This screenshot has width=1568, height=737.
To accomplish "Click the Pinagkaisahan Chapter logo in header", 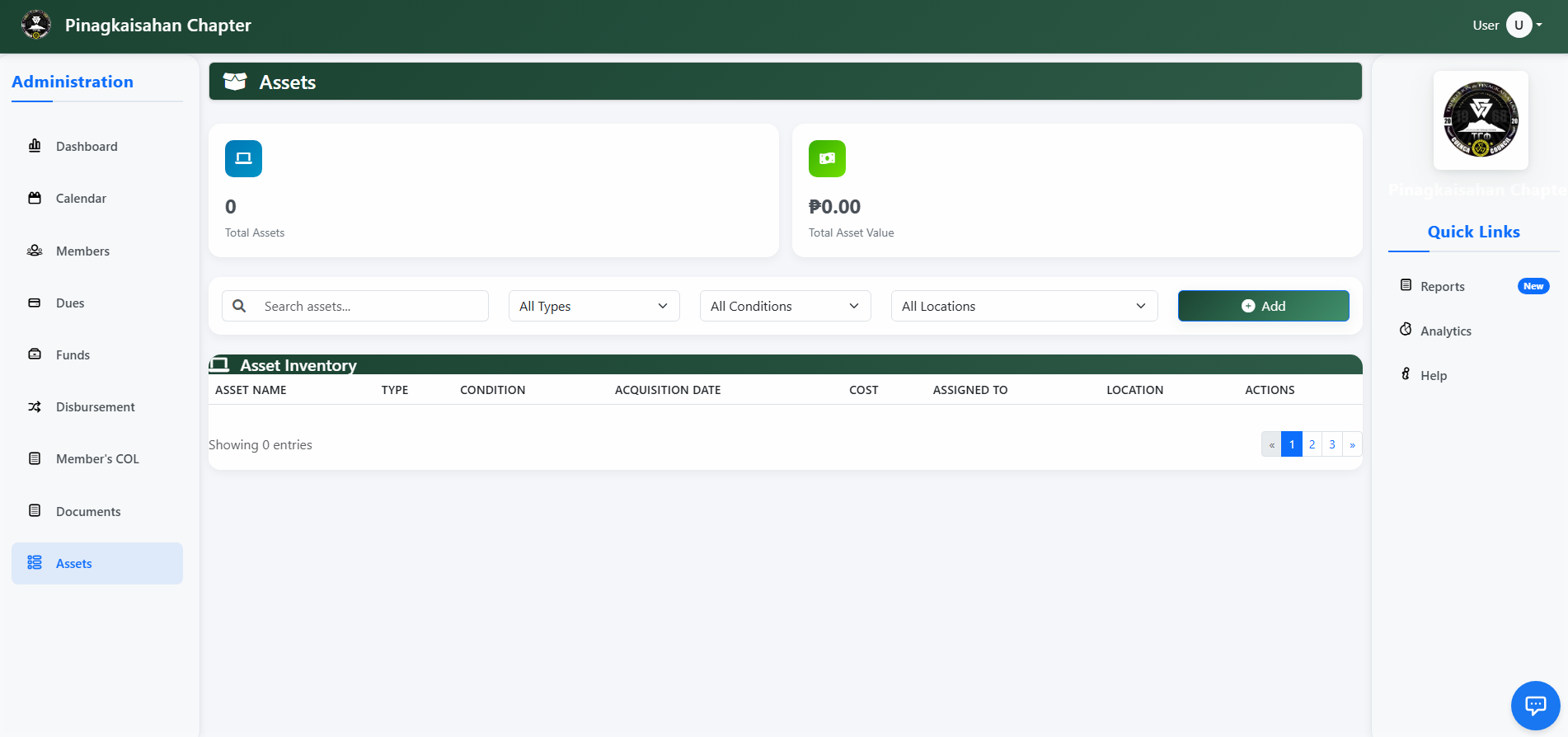I will [36, 25].
